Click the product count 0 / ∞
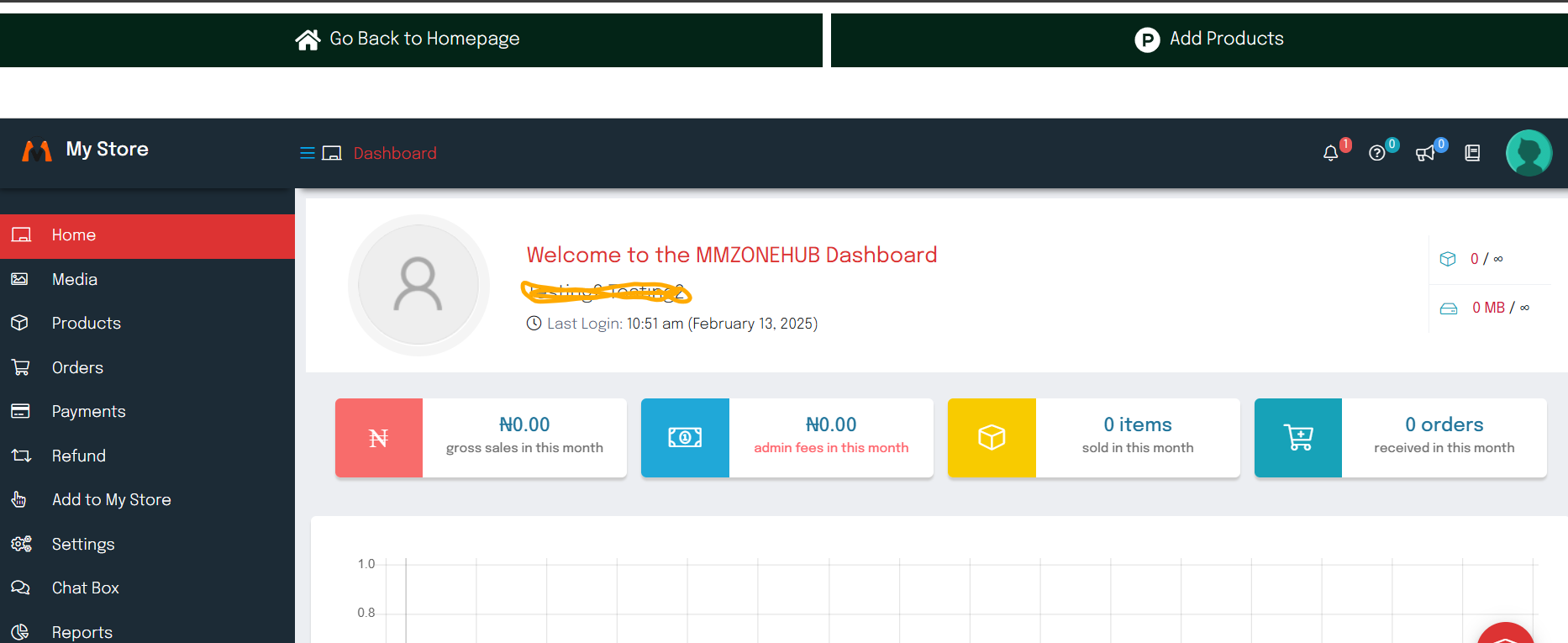 pos(1486,259)
